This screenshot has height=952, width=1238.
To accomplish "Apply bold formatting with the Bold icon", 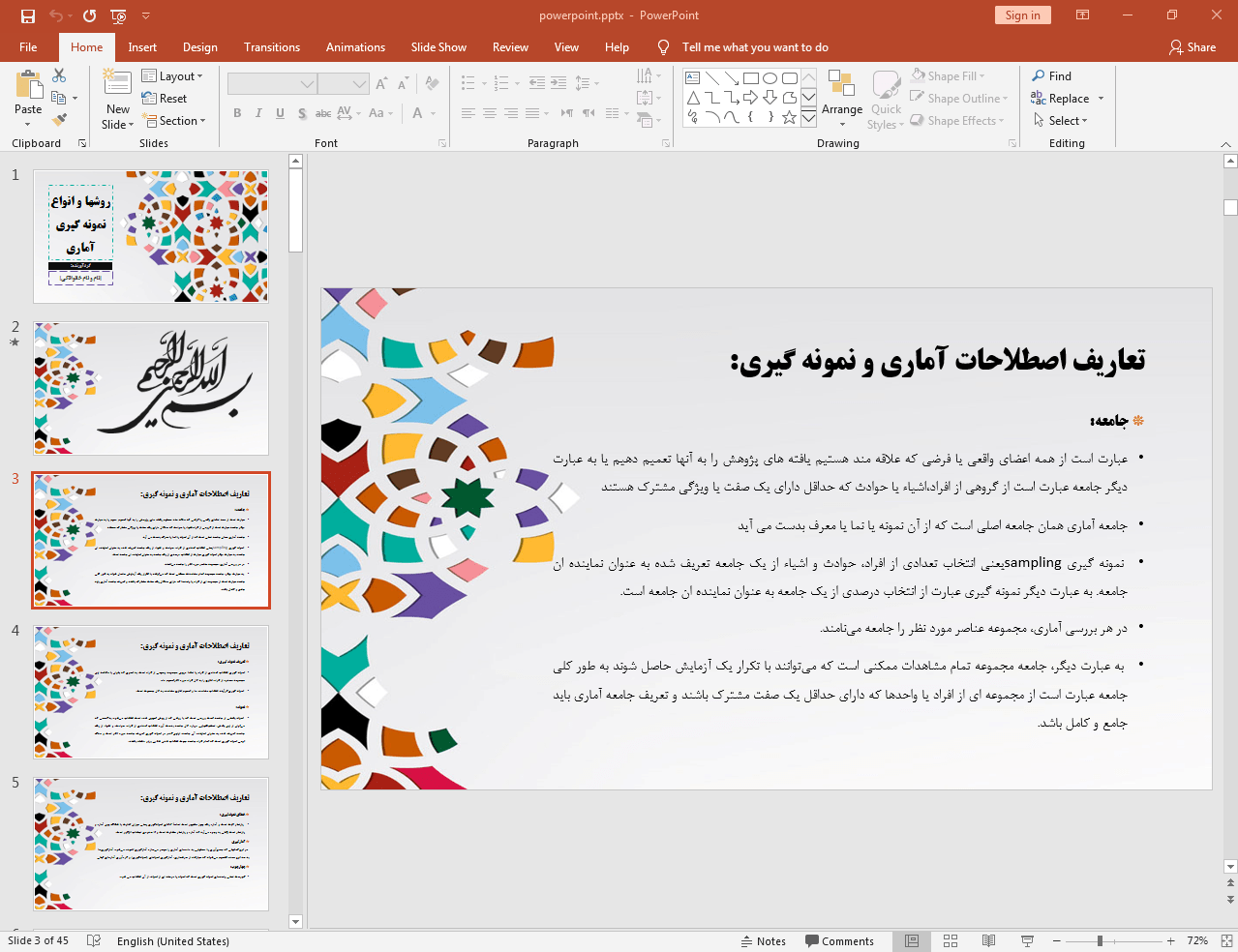I will (236, 113).
